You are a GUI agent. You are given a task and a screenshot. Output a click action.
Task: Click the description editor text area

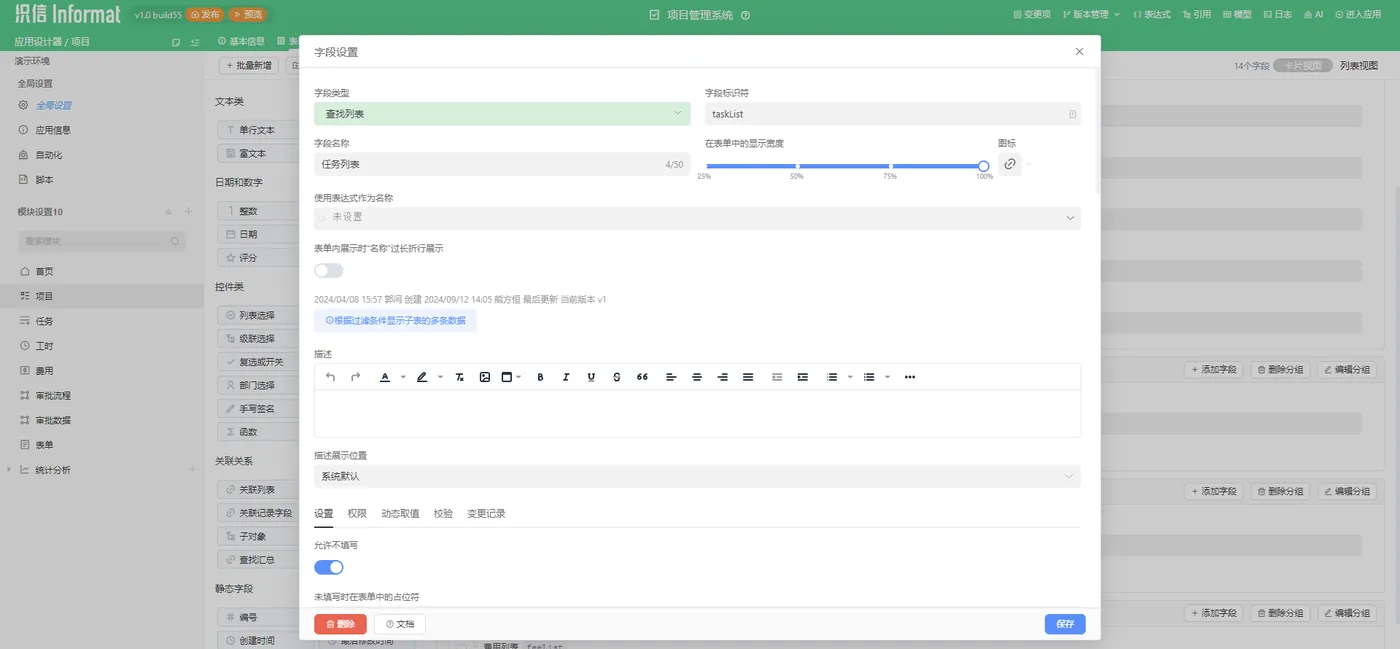(697, 413)
